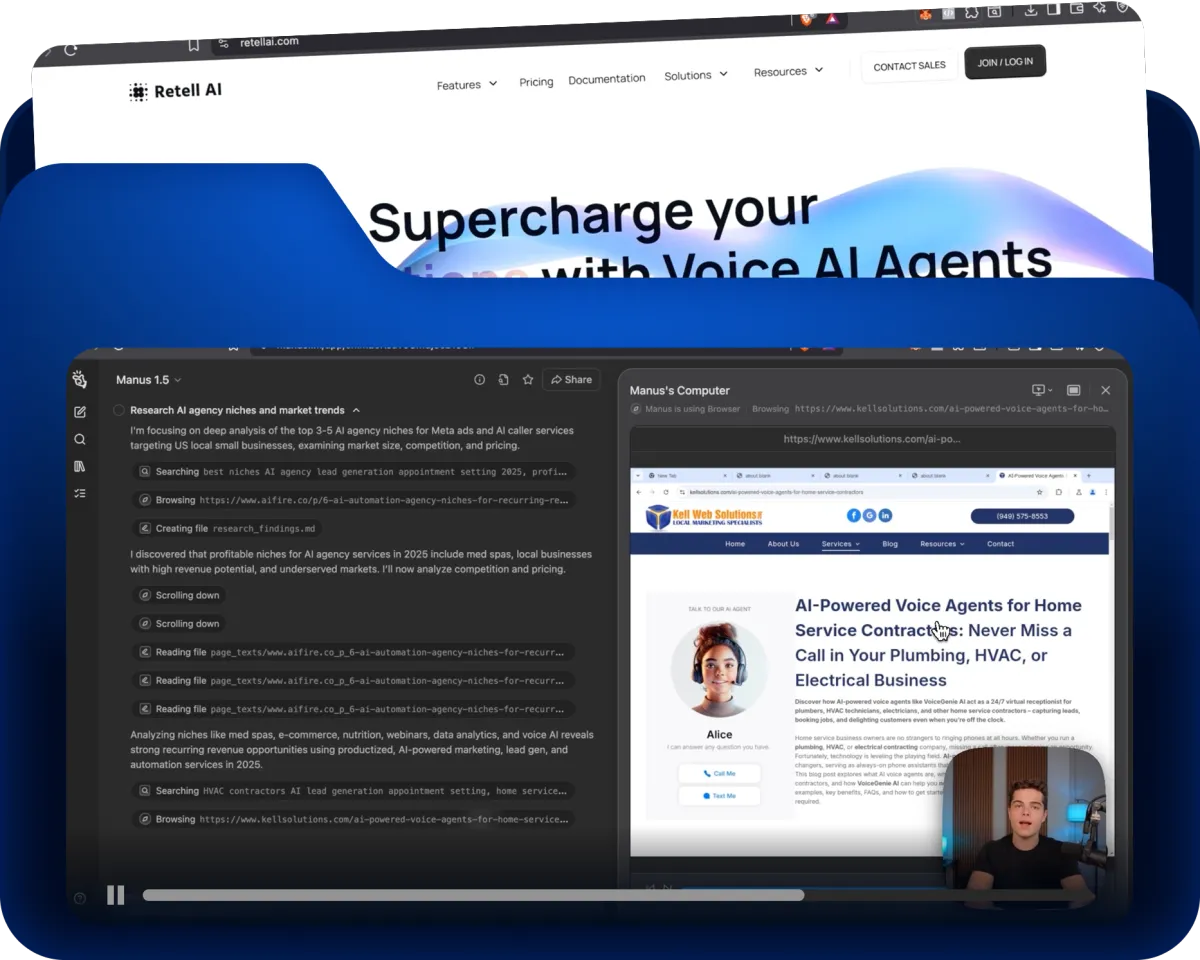Click the info icon in chat header
The height and width of the screenshot is (960, 1200).
pyautogui.click(x=479, y=380)
